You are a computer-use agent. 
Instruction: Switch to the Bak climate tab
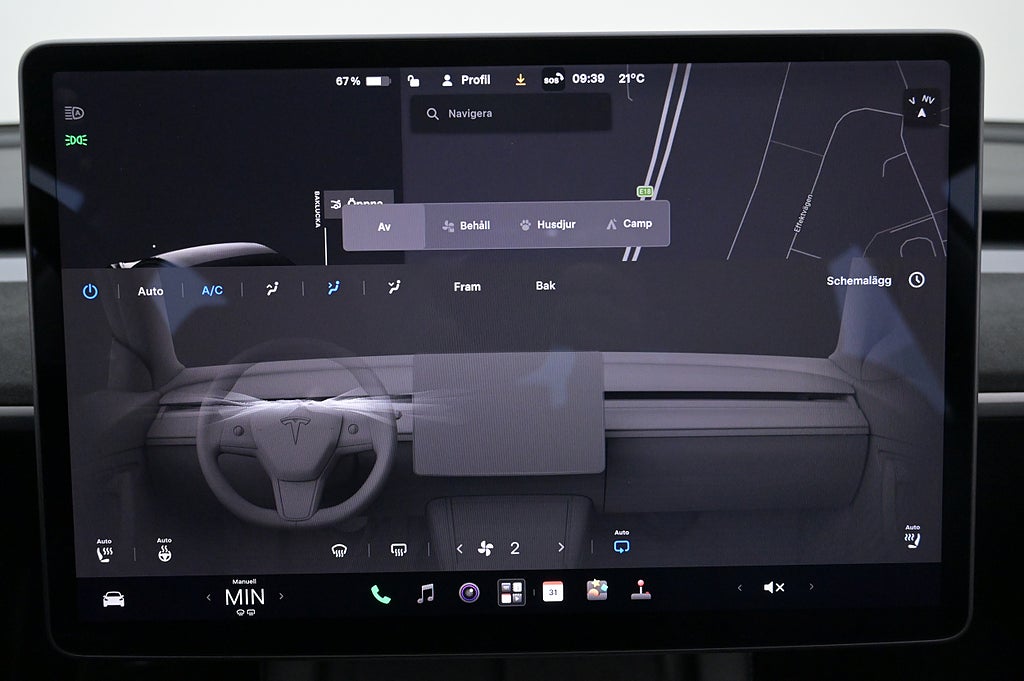click(x=545, y=286)
